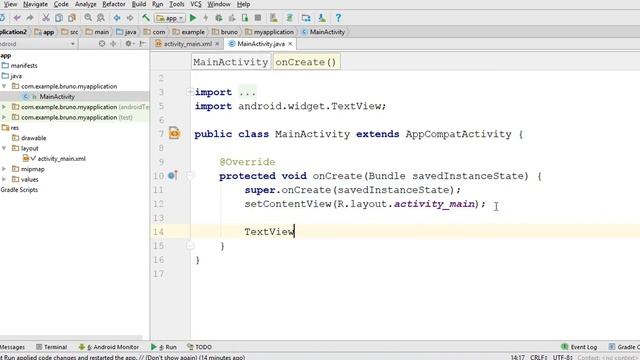Open the TODO tool window

pyautogui.click(x=199, y=347)
